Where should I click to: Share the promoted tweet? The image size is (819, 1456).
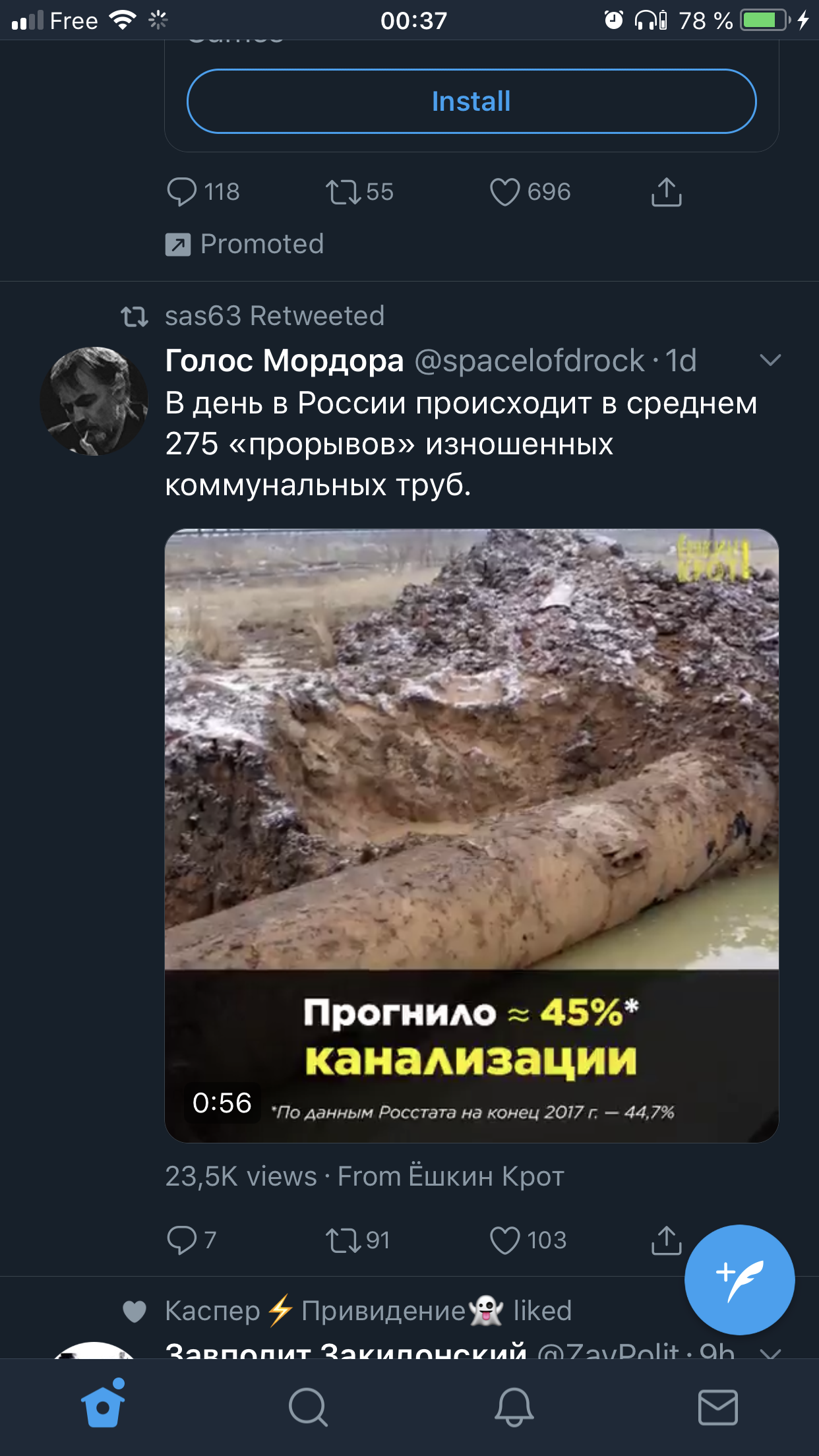666,192
